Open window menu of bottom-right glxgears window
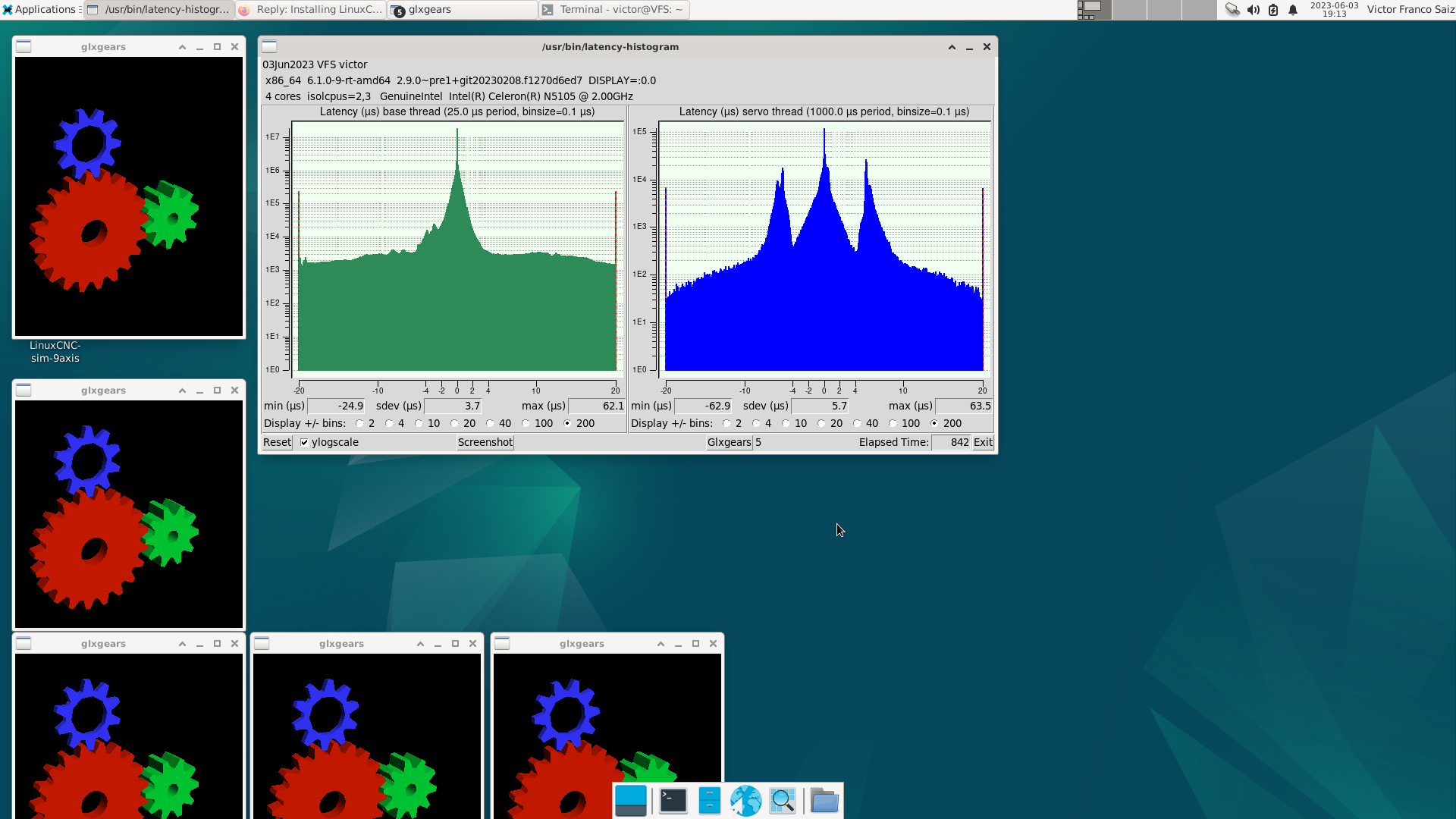Image resolution: width=1456 pixels, height=819 pixels. coord(502,643)
